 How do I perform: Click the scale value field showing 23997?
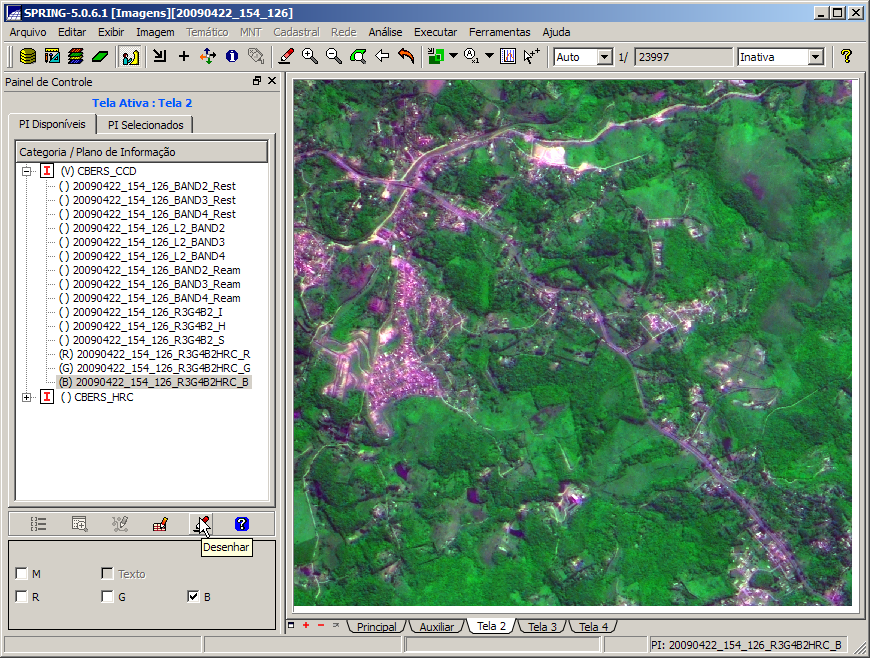[x=682, y=57]
